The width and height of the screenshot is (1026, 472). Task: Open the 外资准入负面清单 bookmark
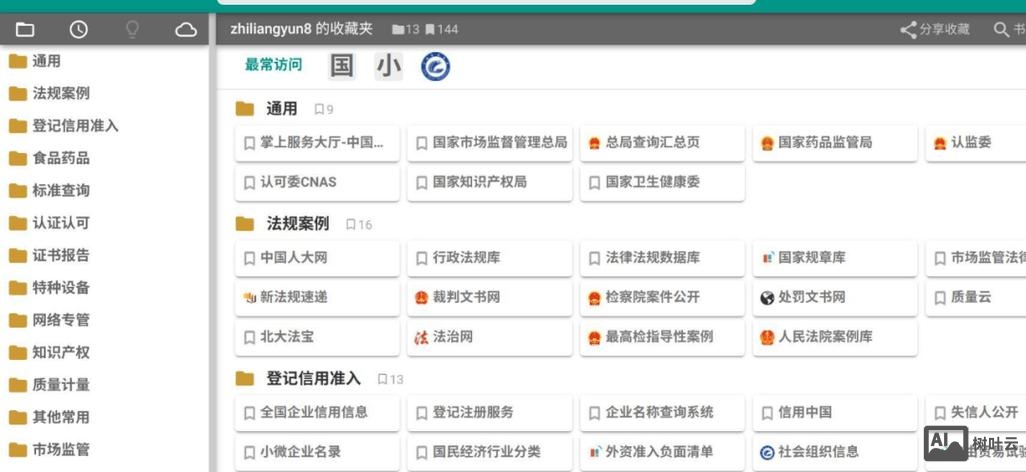click(x=662, y=453)
